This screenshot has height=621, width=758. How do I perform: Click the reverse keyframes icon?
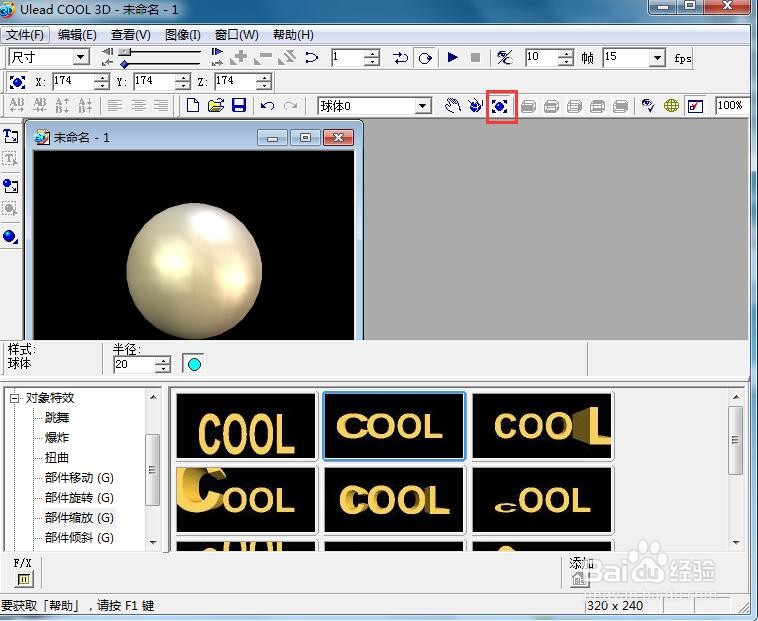click(287, 58)
